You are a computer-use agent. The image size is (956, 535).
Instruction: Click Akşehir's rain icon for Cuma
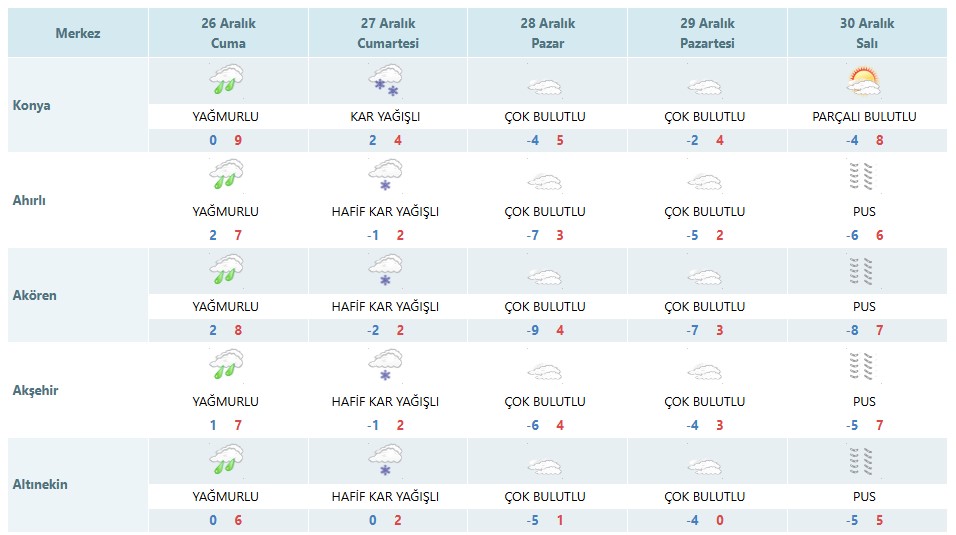[226, 365]
